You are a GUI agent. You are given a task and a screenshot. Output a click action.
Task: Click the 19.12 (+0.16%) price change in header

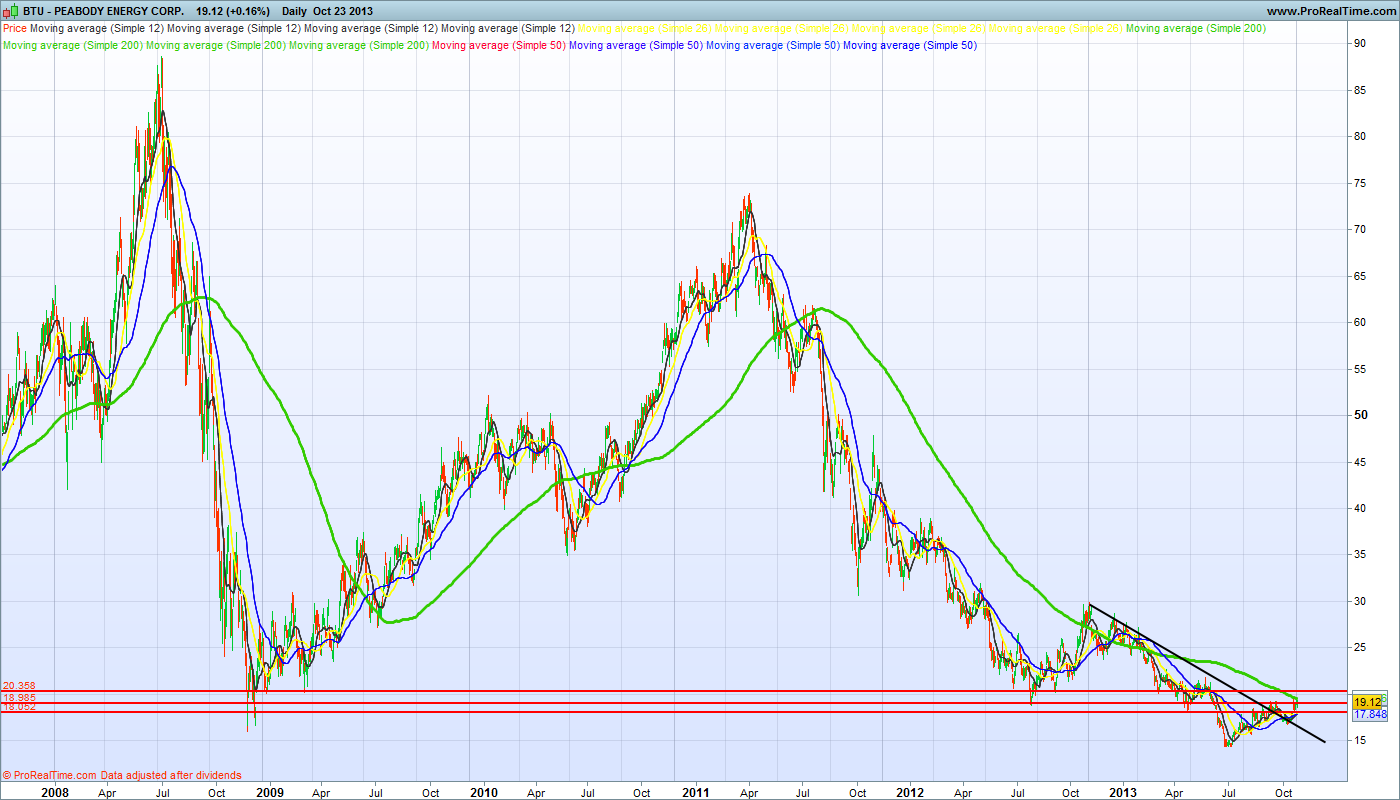coord(233,11)
